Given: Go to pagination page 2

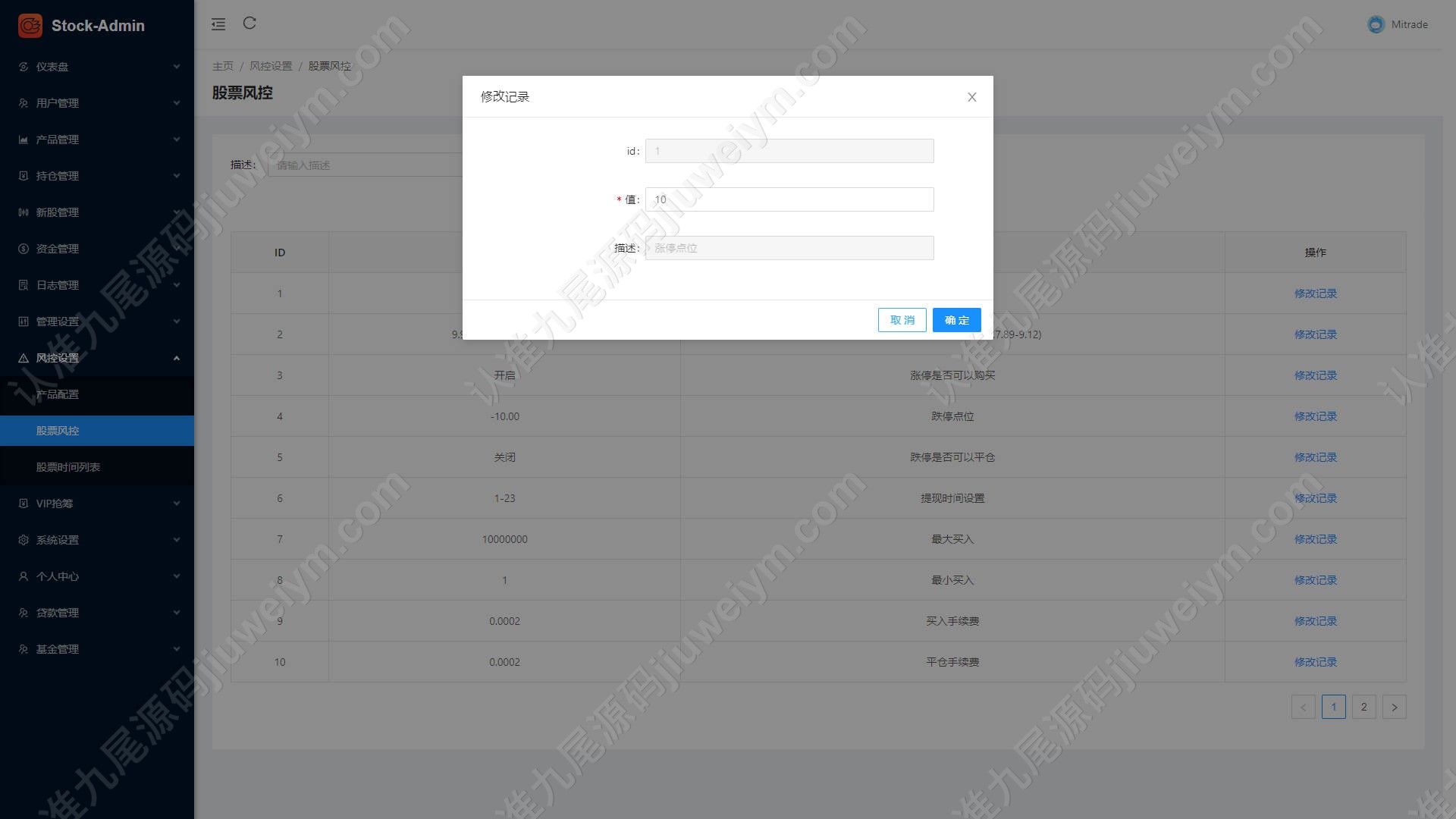Looking at the screenshot, I should (1363, 707).
